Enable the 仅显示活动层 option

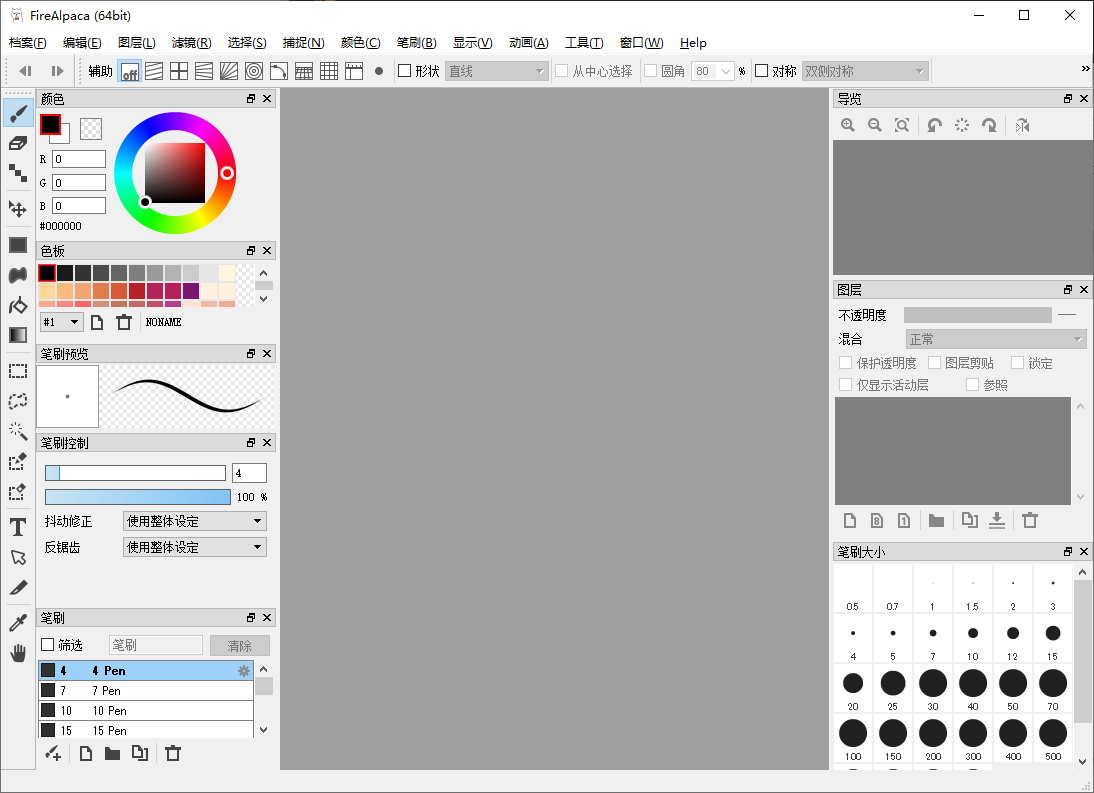[845, 384]
